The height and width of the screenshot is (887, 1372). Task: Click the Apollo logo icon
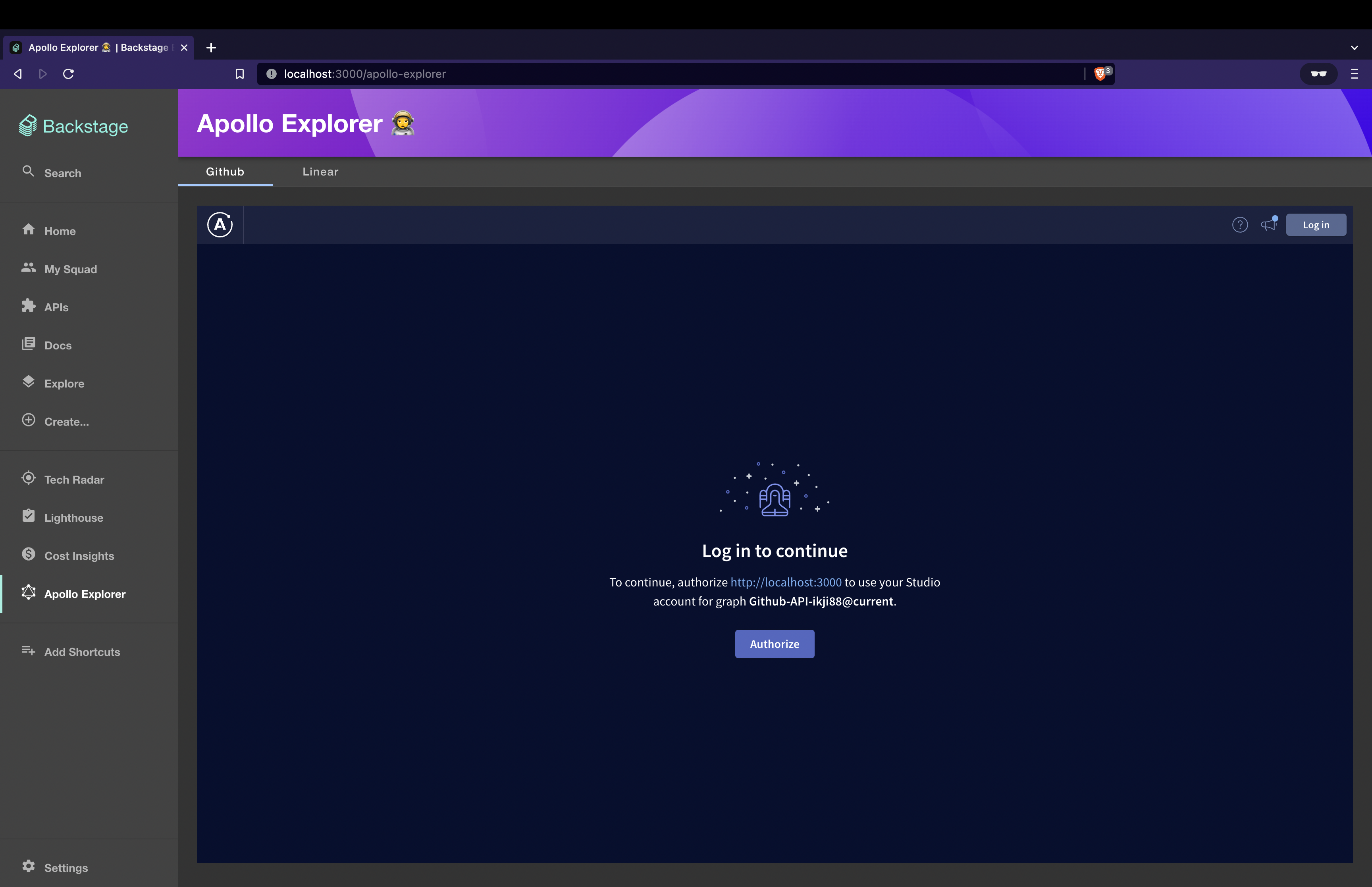220,225
